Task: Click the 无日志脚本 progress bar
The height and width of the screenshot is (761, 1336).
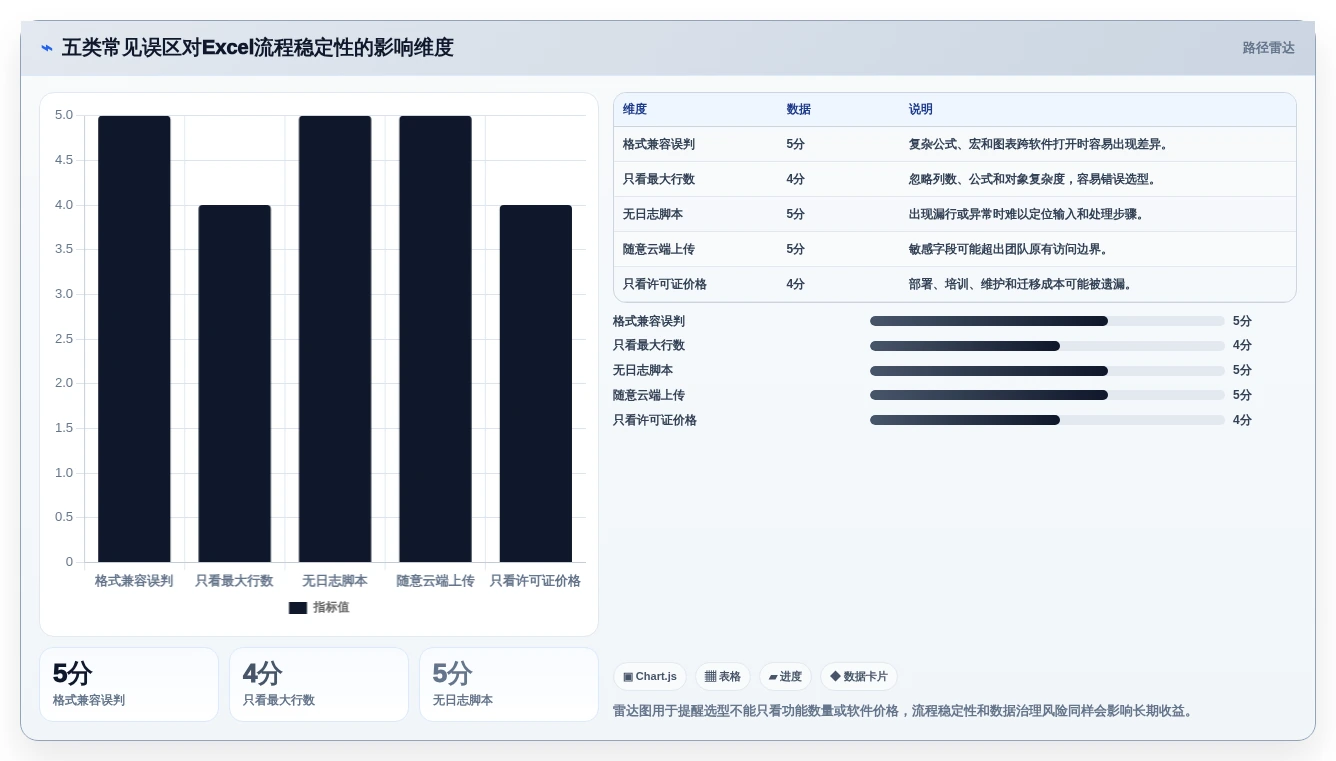Action: click(x=1047, y=370)
